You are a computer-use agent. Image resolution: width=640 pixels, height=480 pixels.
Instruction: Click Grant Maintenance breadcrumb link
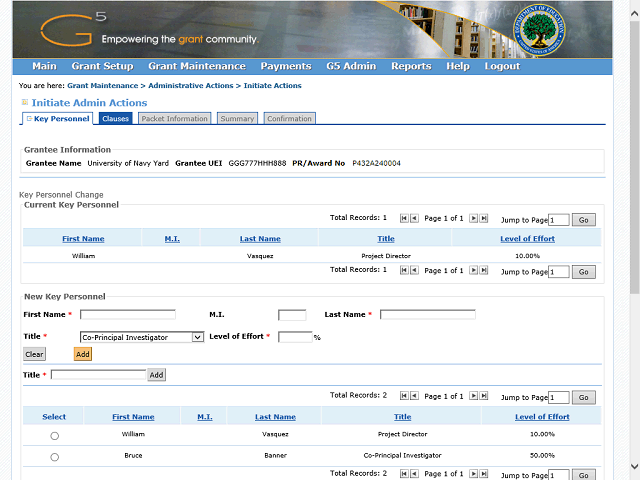[x=103, y=85]
